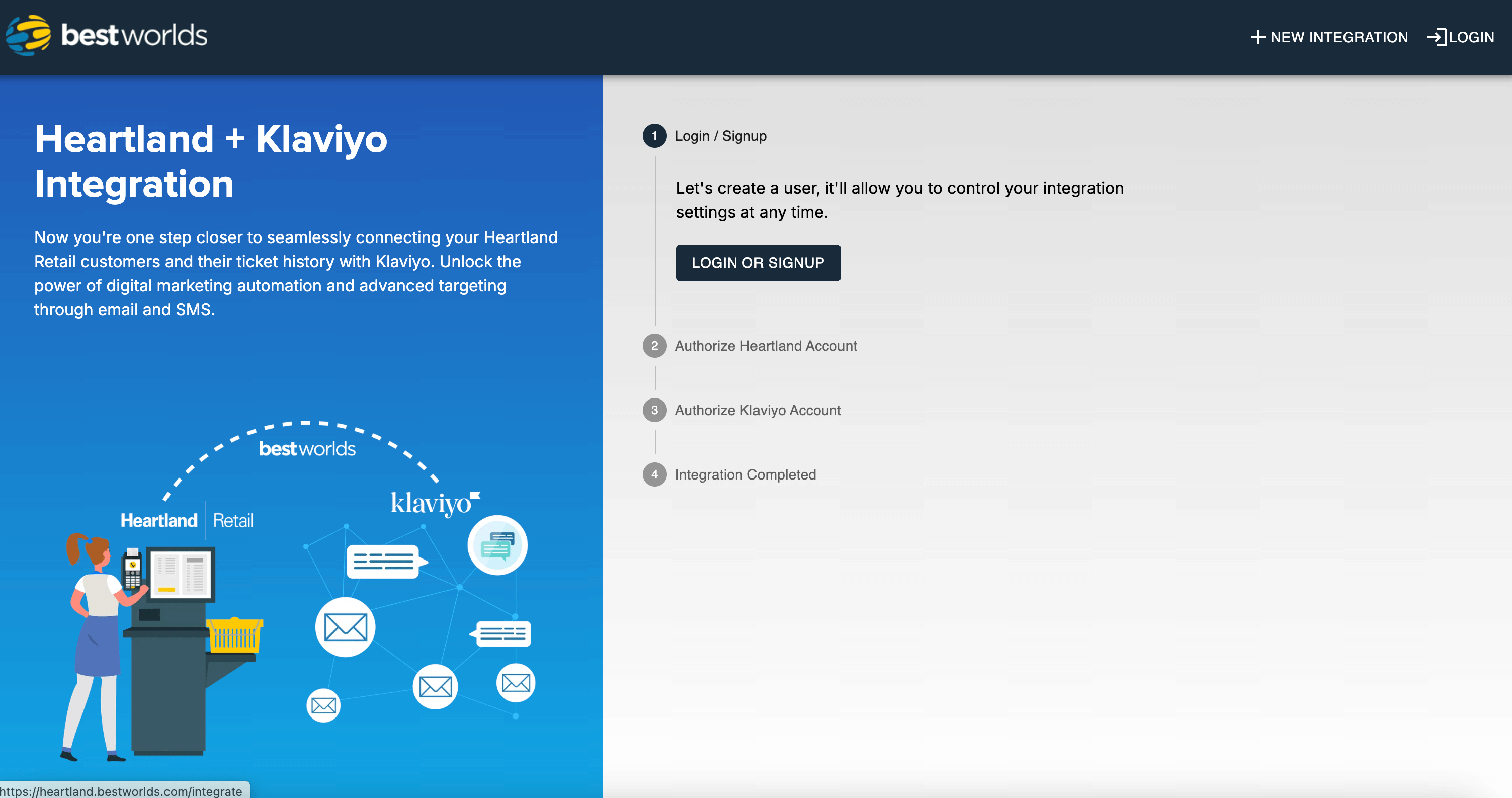The width and height of the screenshot is (1512, 798).
Task: Click the status bar URL heartland.bestworlds.com/integrate
Action: [x=122, y=790]
